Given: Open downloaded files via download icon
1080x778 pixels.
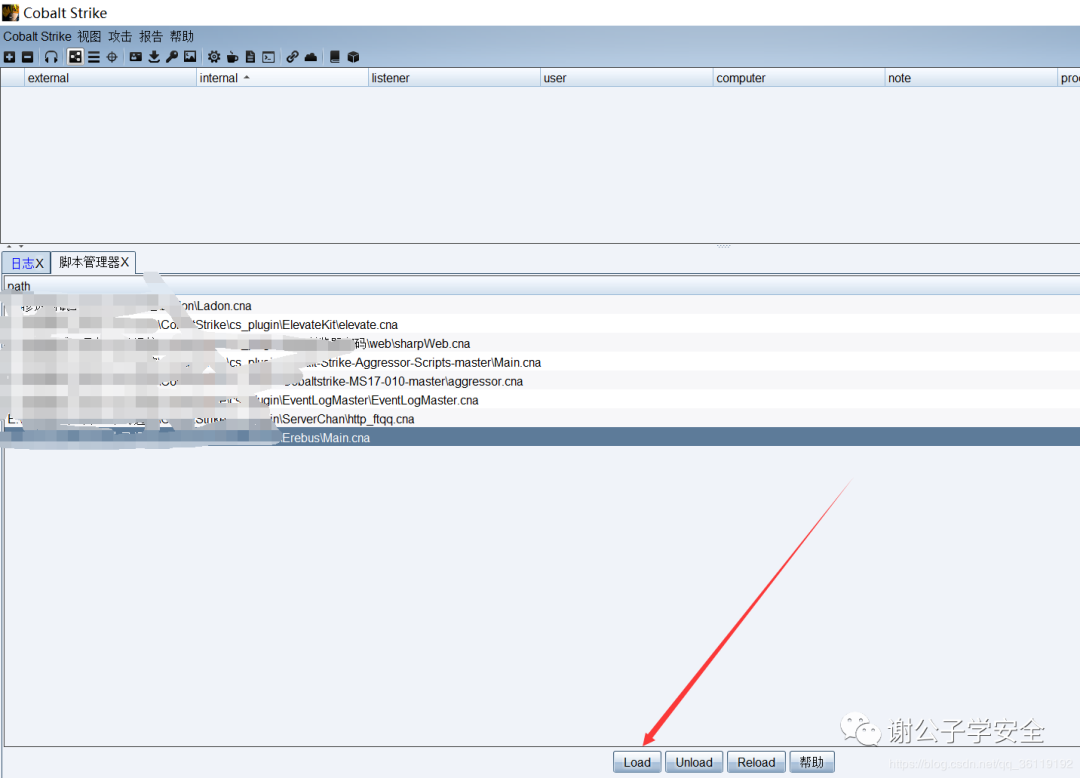Looking at the screenshot, I should coord(154,57).
